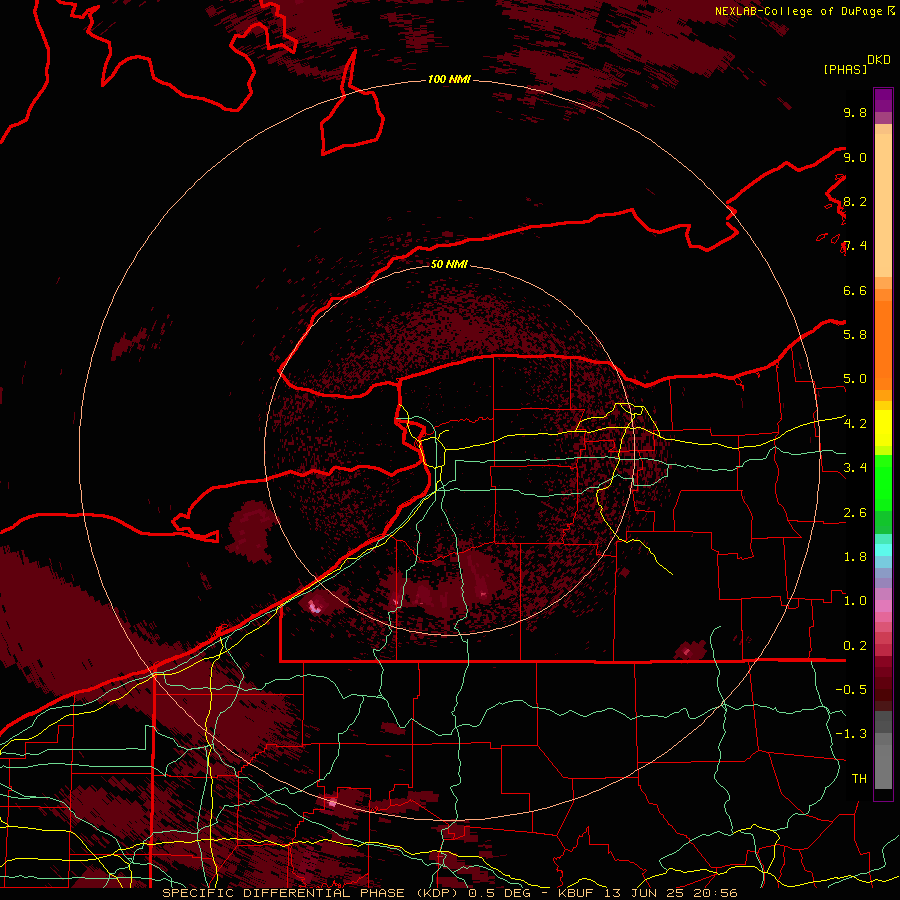Image resolution: width=900 pixels, height=900 pixels.
Task: Click the TH label on the color scale
Action: click(x=859, y=779)
